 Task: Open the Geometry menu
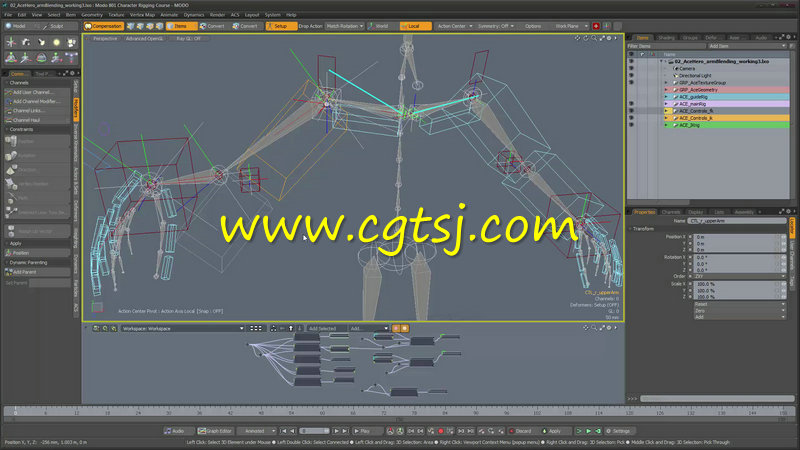[92, 15]
